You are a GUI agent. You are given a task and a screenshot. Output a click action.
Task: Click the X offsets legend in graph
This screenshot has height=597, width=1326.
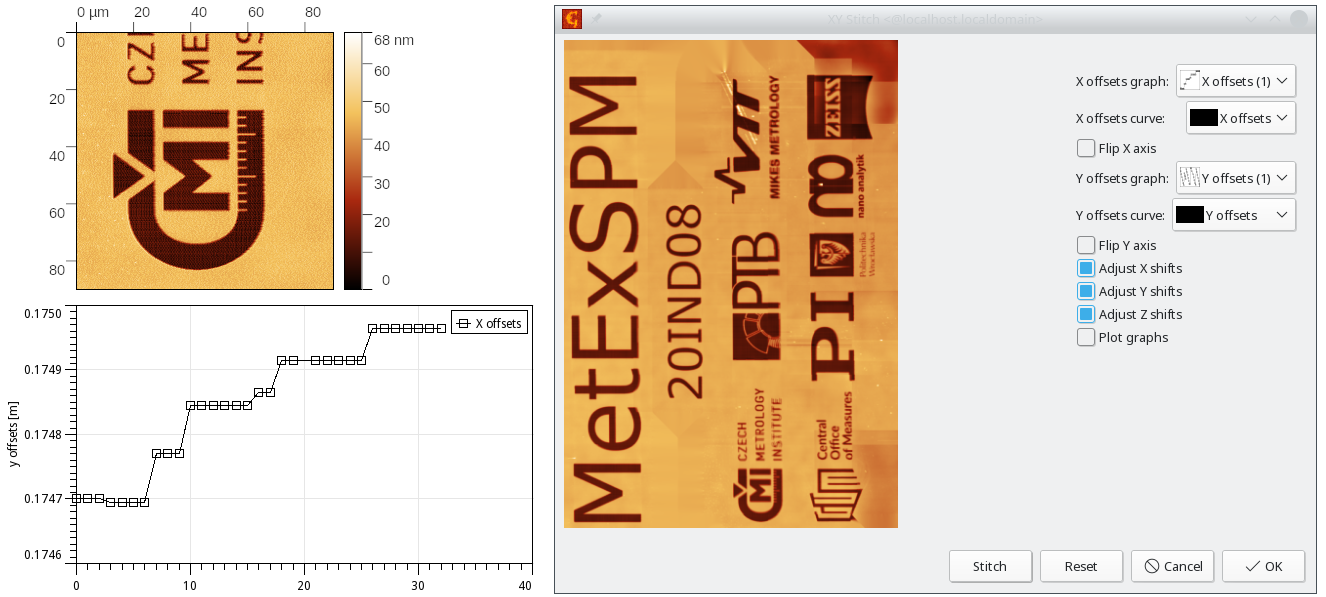[x=488, y=323]
